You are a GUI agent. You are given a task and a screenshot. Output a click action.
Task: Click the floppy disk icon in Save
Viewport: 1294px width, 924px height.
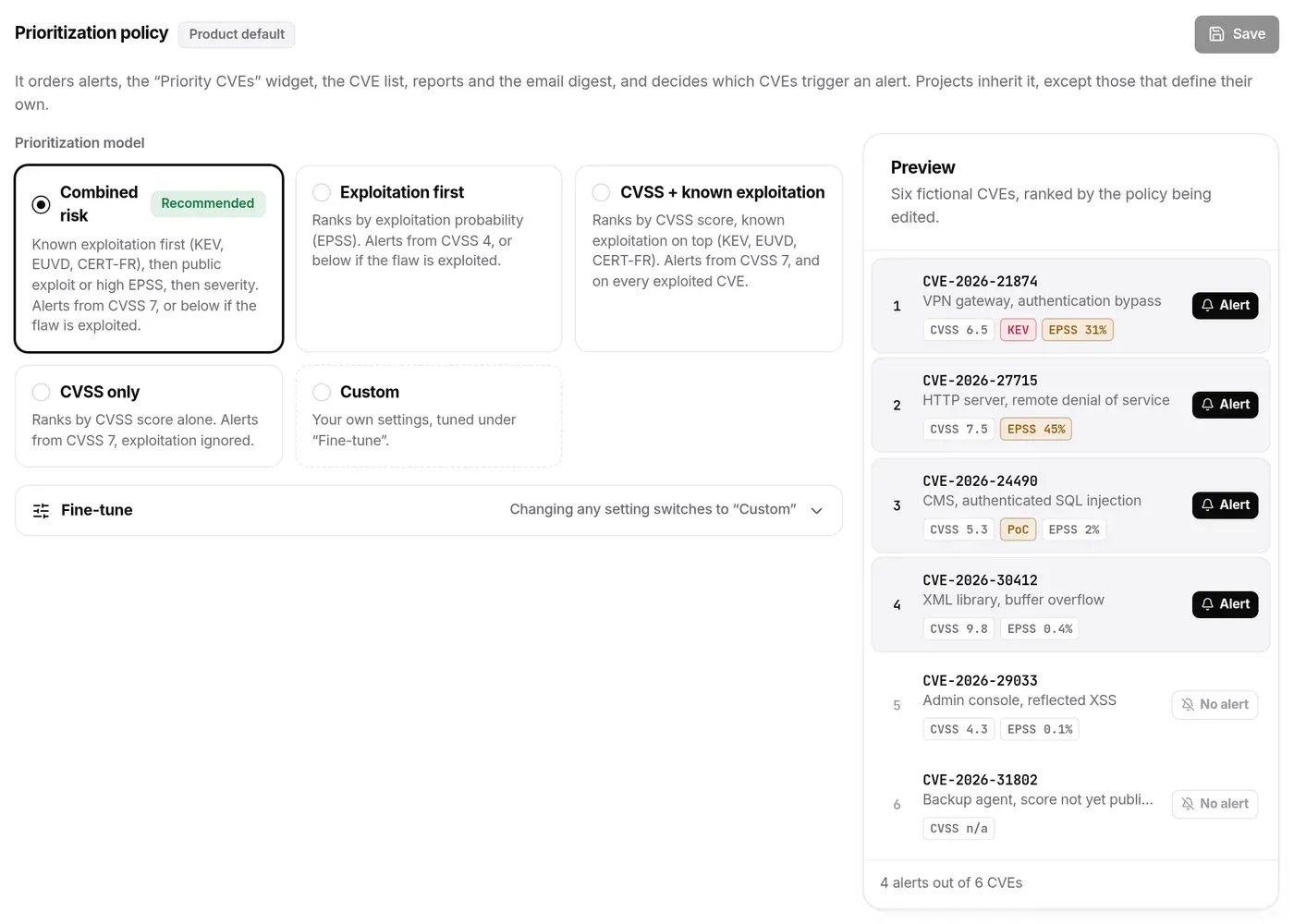1216,34
